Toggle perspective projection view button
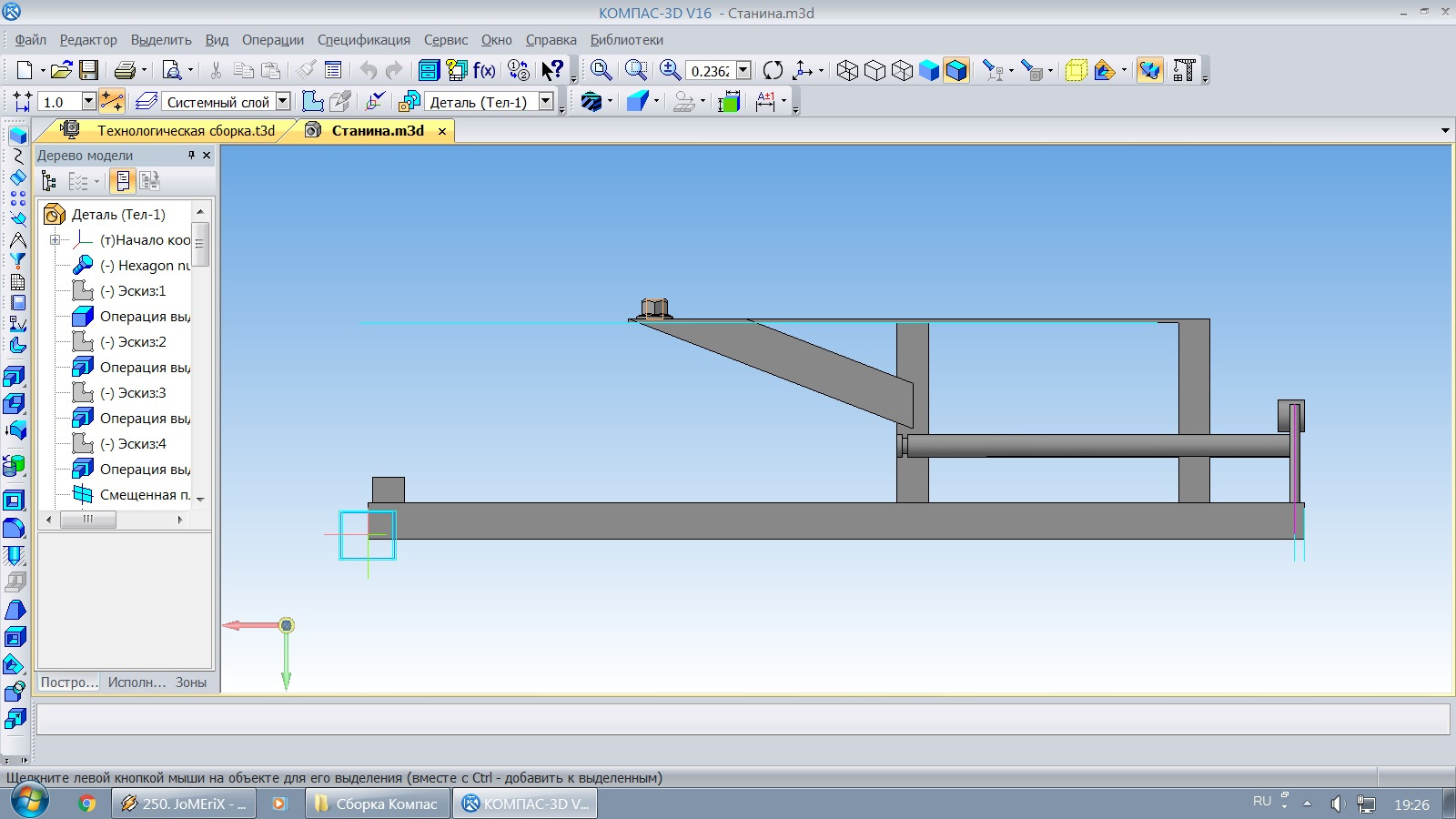 pos(1076,70)
